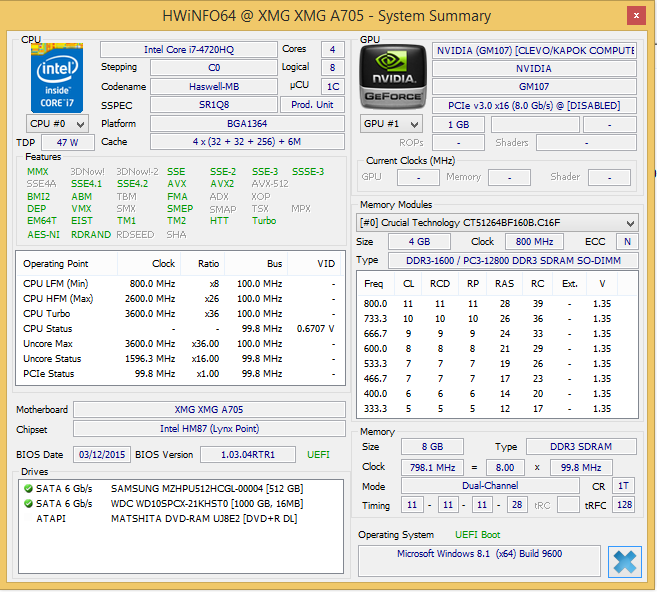Click the DDR3-1600 / PC3-12800 memory type field
The width and height of the screenshot is (657, 592).
tap(513, 261)
